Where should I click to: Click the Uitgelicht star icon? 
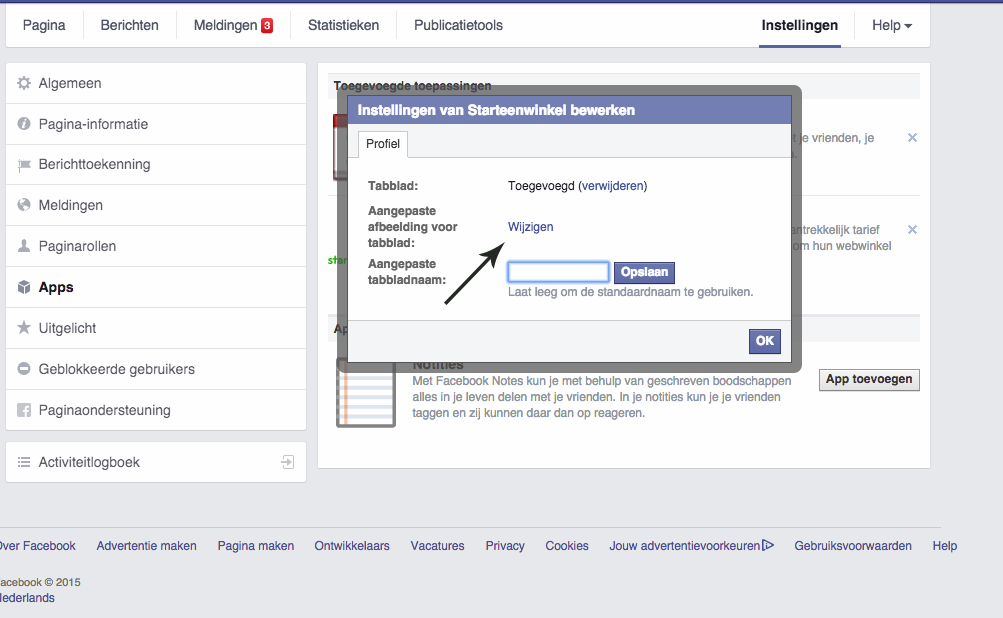point(24,328)
